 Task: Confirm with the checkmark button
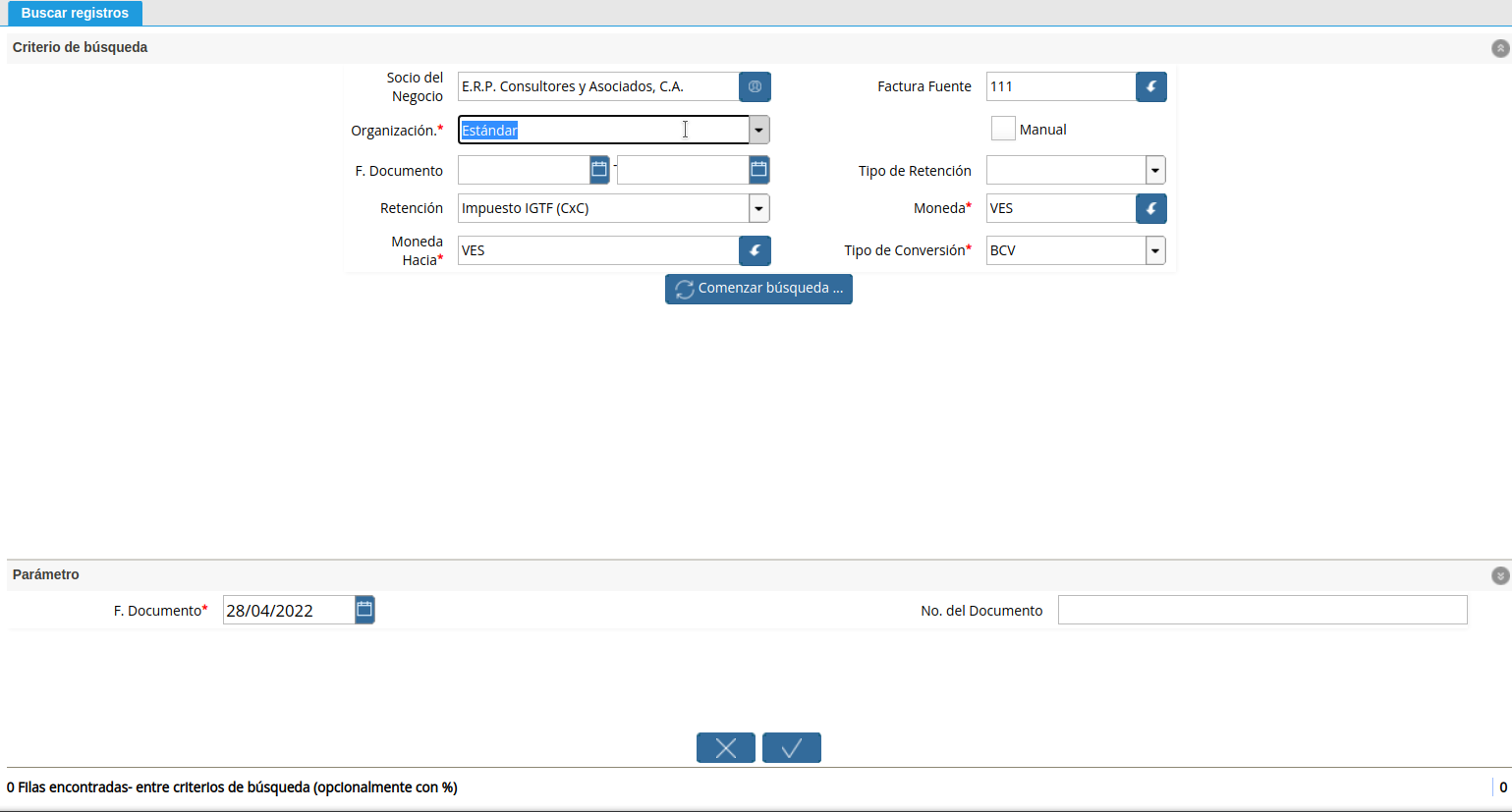click(792, 748)
